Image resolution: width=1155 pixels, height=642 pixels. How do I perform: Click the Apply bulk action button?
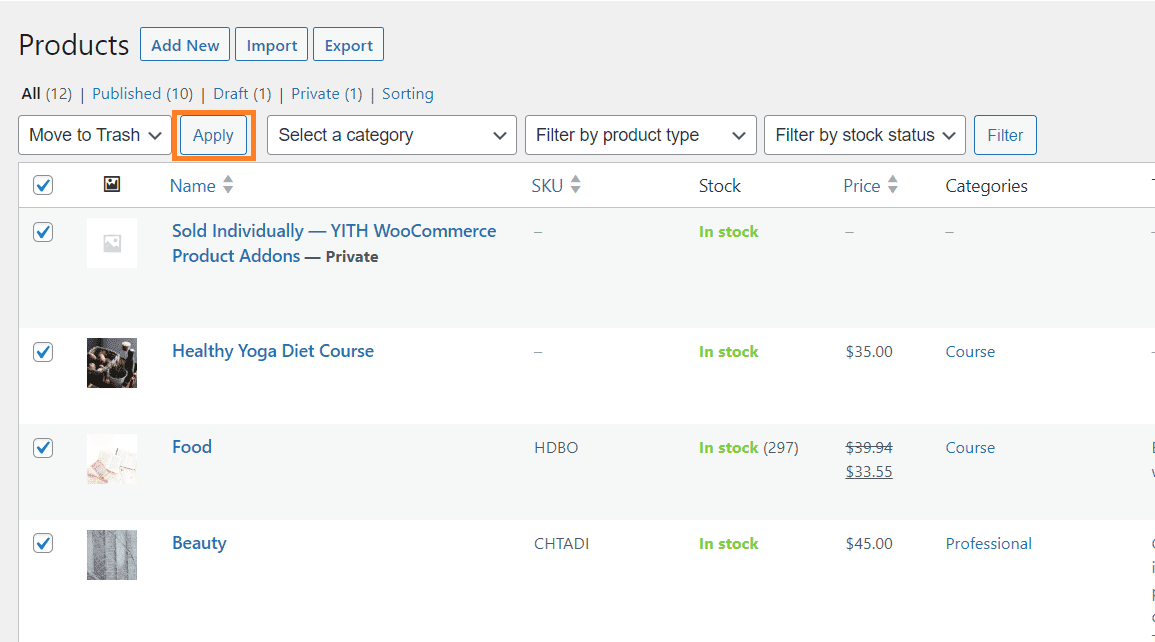[214, 135]
